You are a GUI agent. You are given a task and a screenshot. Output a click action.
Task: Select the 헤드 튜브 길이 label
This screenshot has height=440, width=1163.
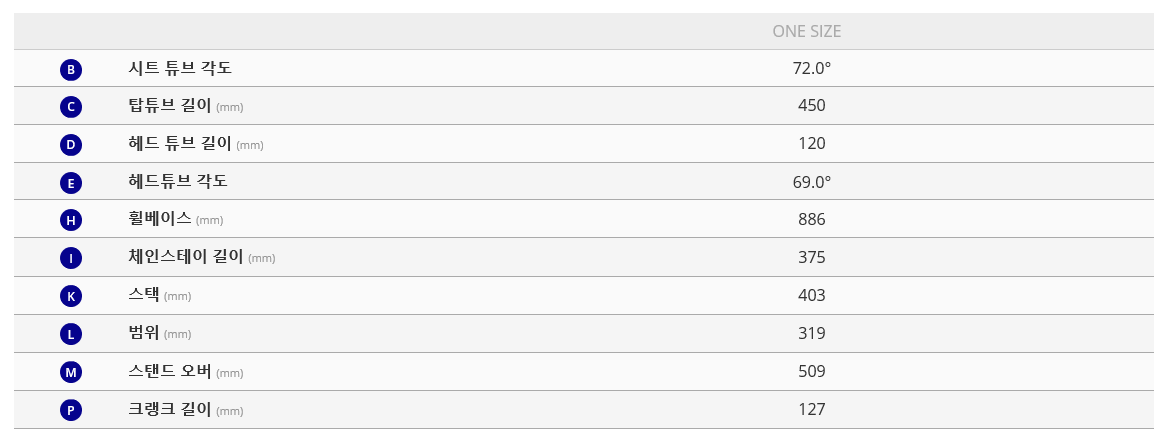[180, 144]
